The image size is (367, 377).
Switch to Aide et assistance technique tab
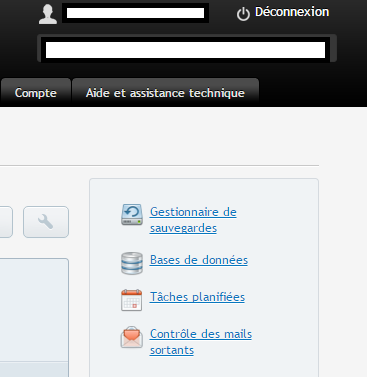165,93
